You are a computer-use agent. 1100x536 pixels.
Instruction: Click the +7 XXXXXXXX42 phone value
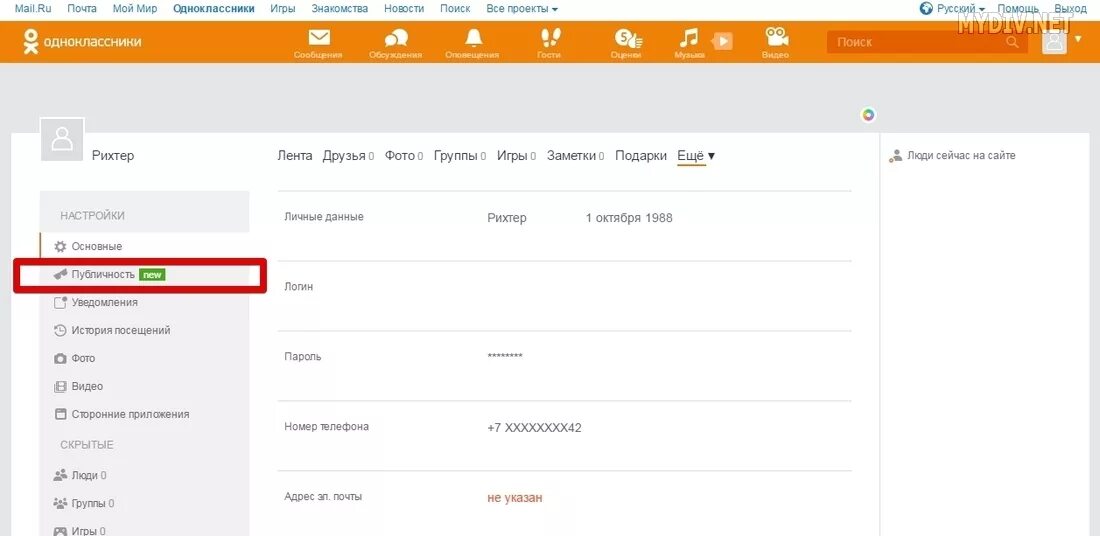(x=535, y=428)
